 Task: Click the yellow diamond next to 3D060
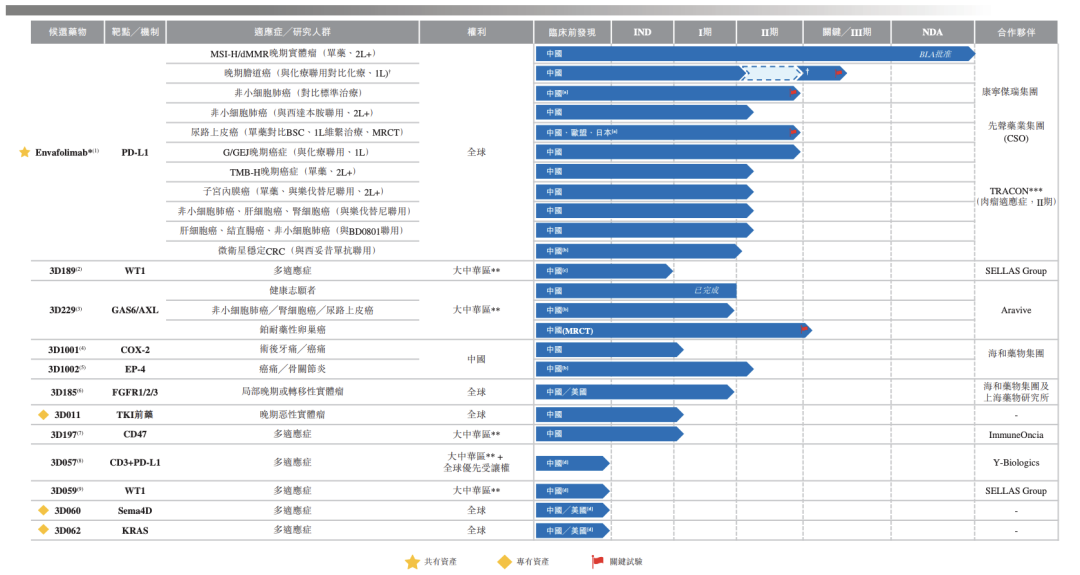[43, 510]
